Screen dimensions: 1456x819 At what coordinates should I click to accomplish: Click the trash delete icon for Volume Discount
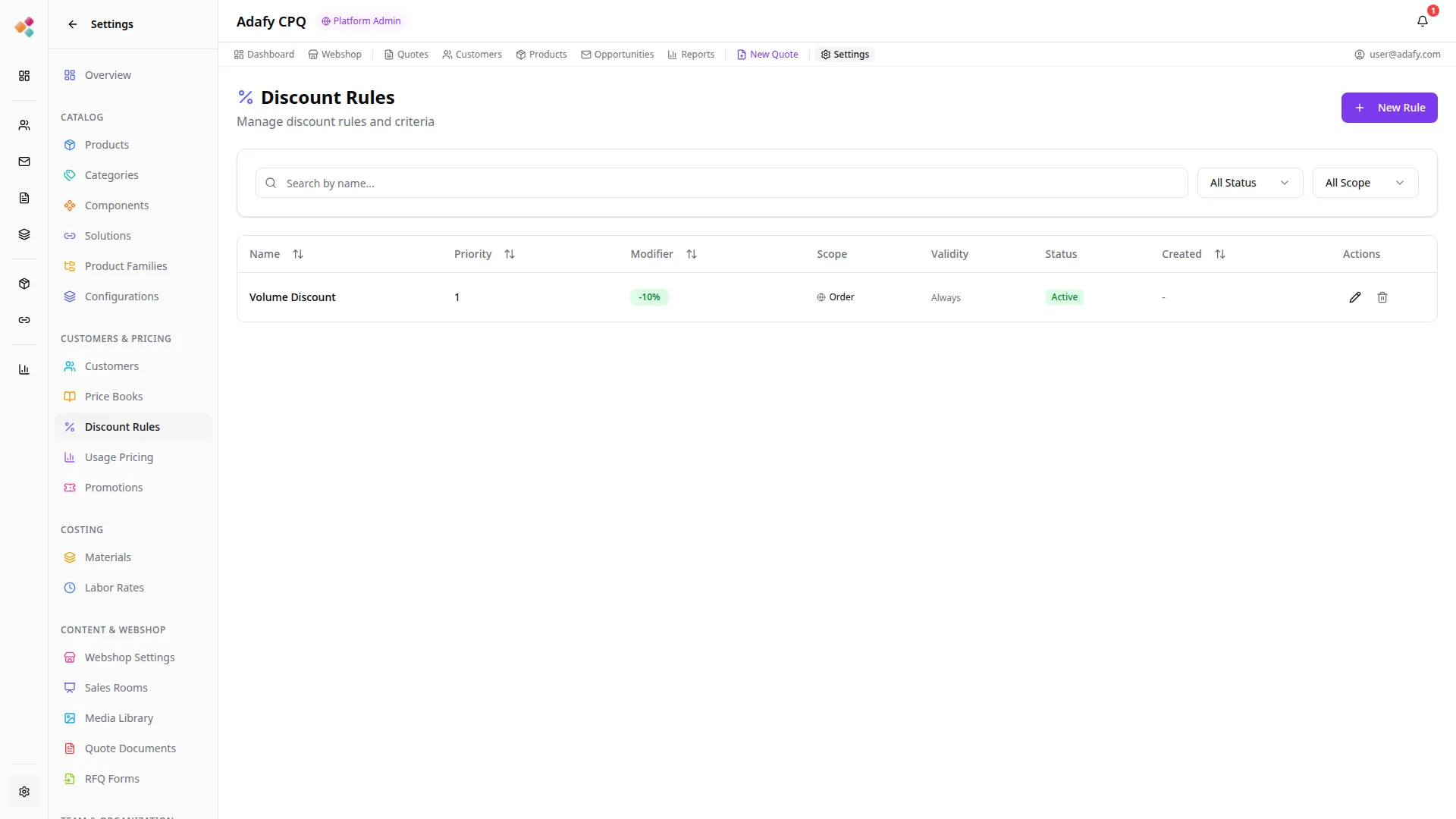click(x=1382, y=297)
